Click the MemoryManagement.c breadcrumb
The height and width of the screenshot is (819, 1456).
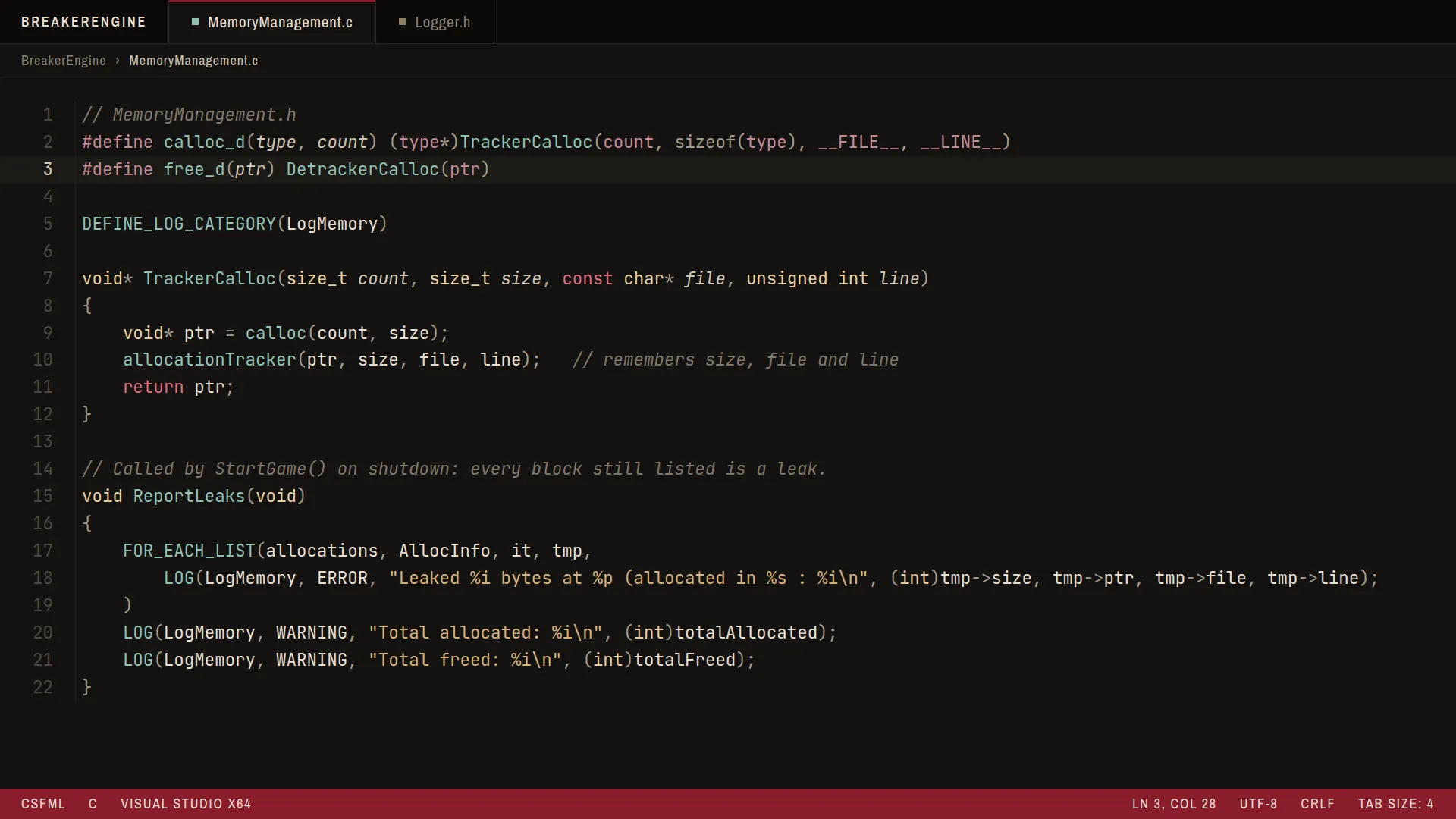[x=193, y=61]
